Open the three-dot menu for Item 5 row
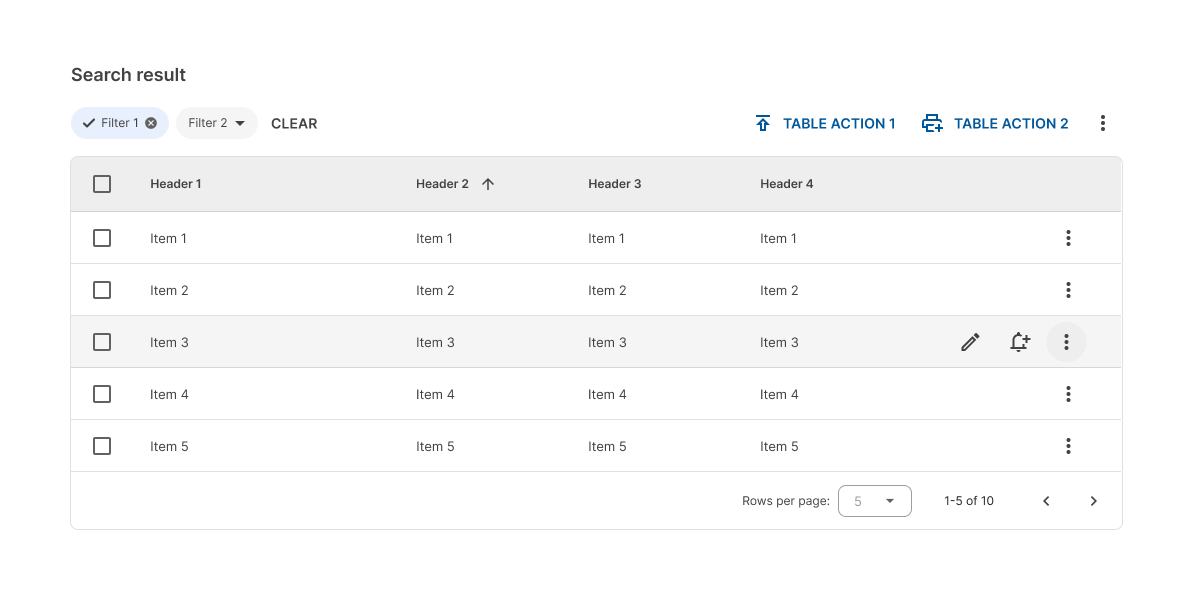The image size is (1193, 589). (x=1068, y=446)
